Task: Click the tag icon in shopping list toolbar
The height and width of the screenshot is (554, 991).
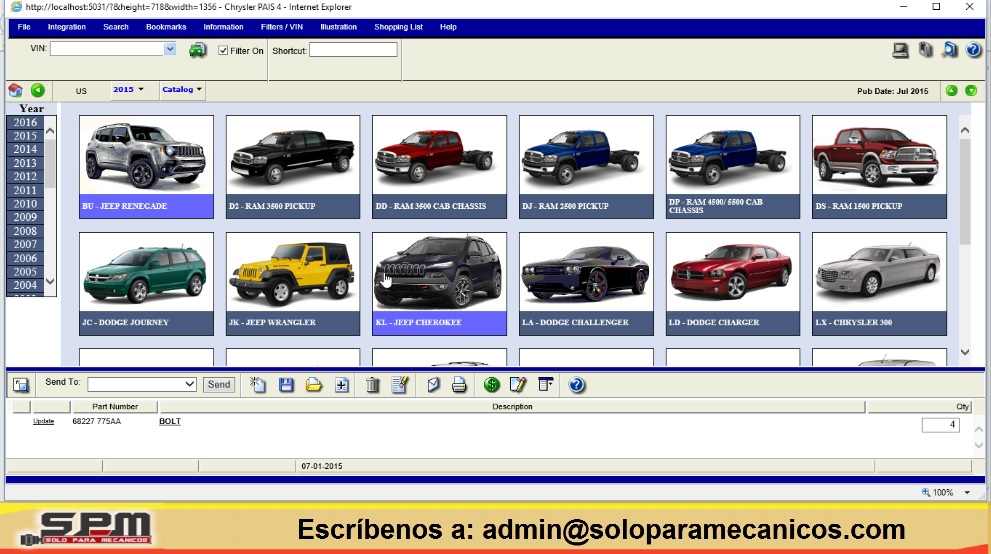Action: coord(433,385)
